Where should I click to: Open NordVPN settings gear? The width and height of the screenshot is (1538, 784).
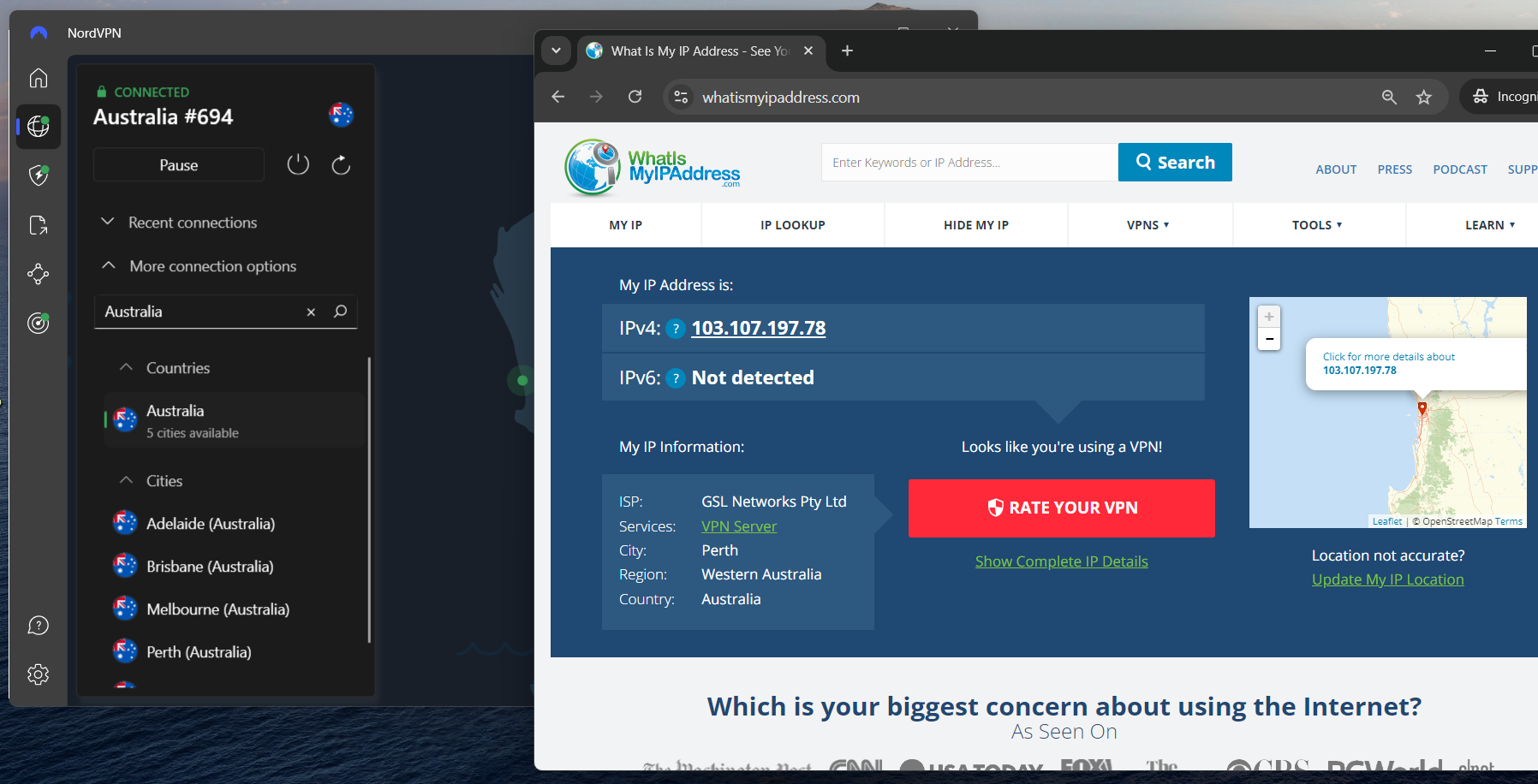pyautogui.click(x=38, y=674)
